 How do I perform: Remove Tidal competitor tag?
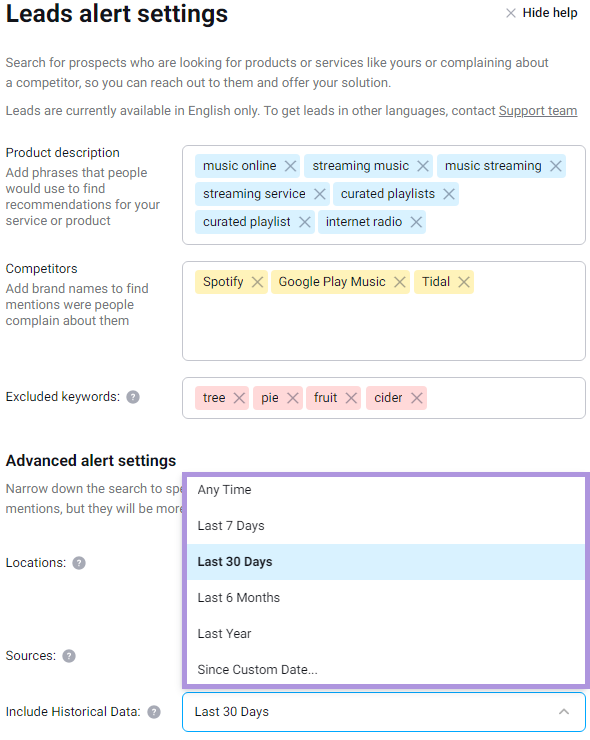point(464,282)
